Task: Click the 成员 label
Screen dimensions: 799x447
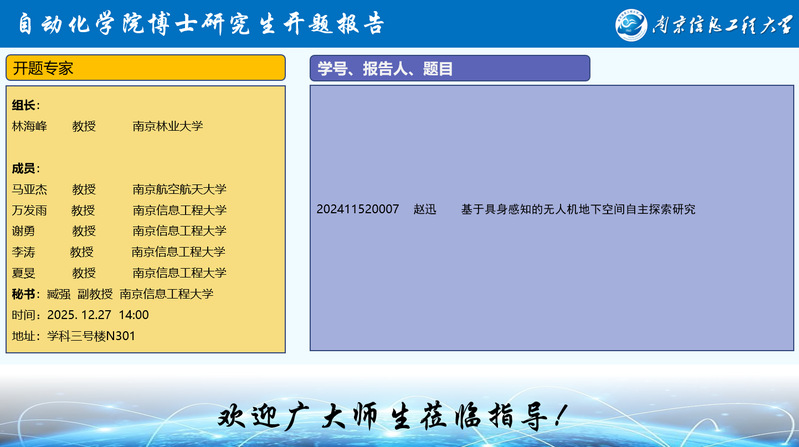Action: [26, 168]
